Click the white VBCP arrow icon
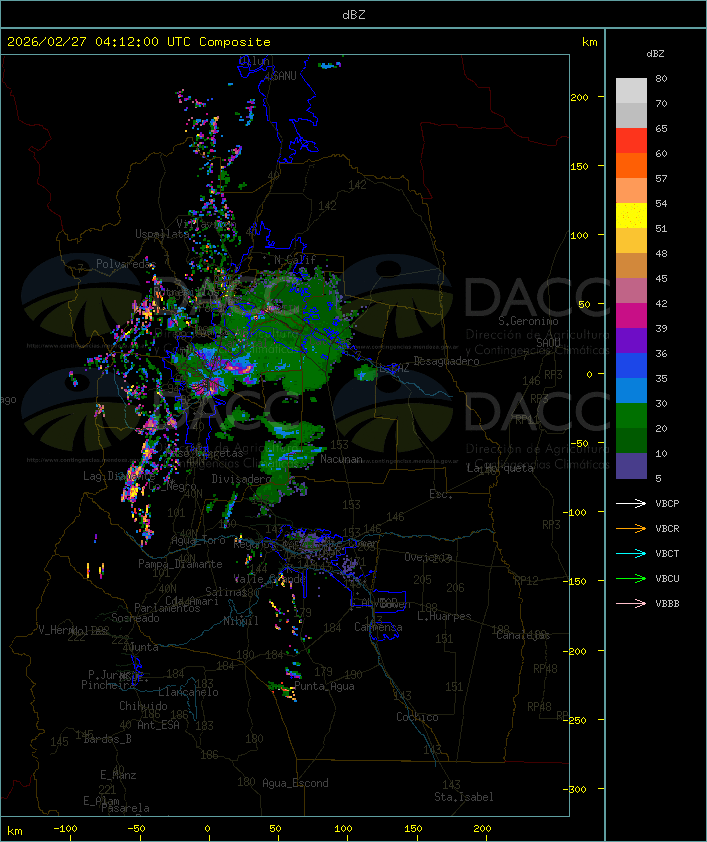Viewport: 707px width, 842px height. [x=631, y=503]
